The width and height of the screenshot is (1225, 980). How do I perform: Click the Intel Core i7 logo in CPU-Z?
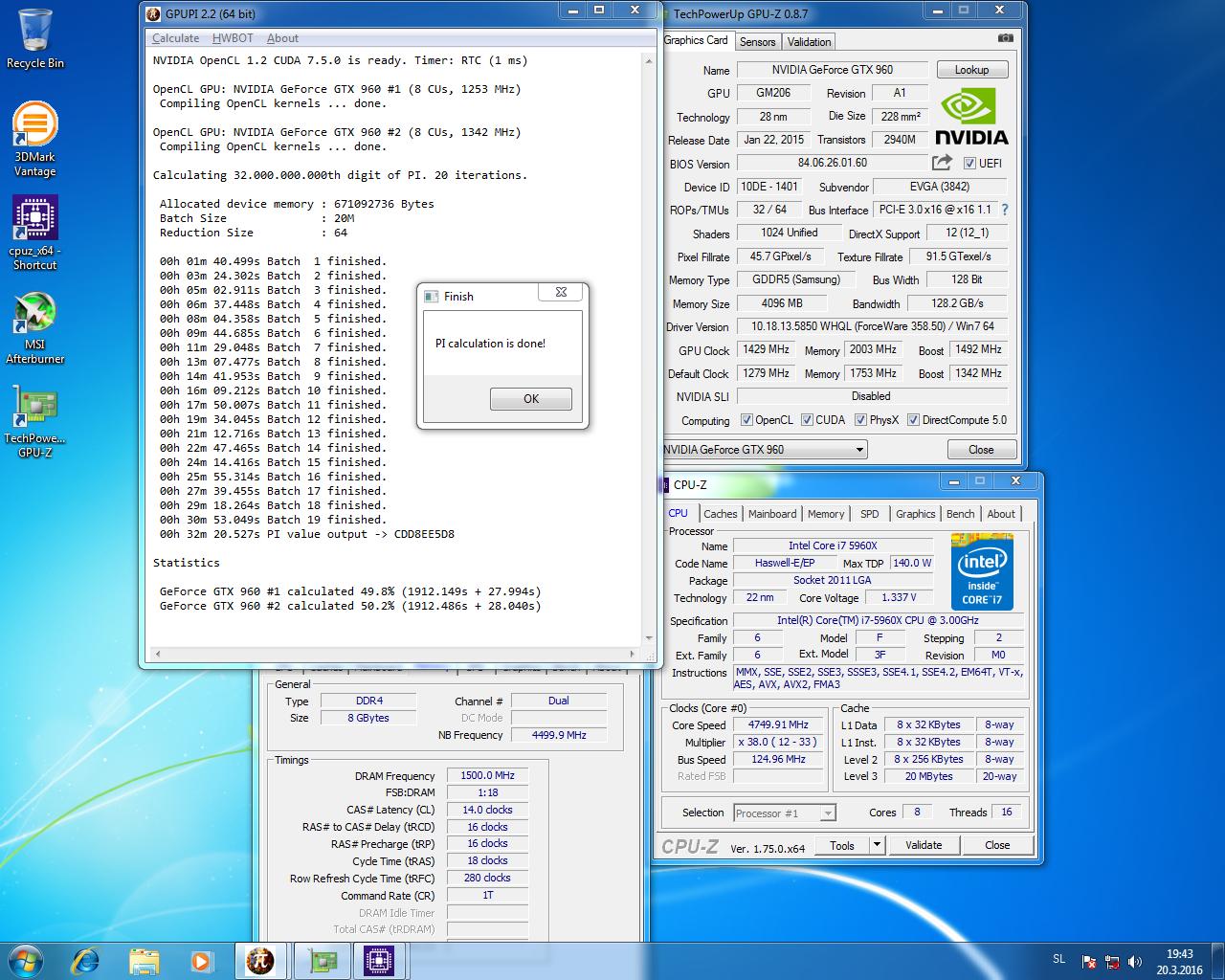point(982,572)
